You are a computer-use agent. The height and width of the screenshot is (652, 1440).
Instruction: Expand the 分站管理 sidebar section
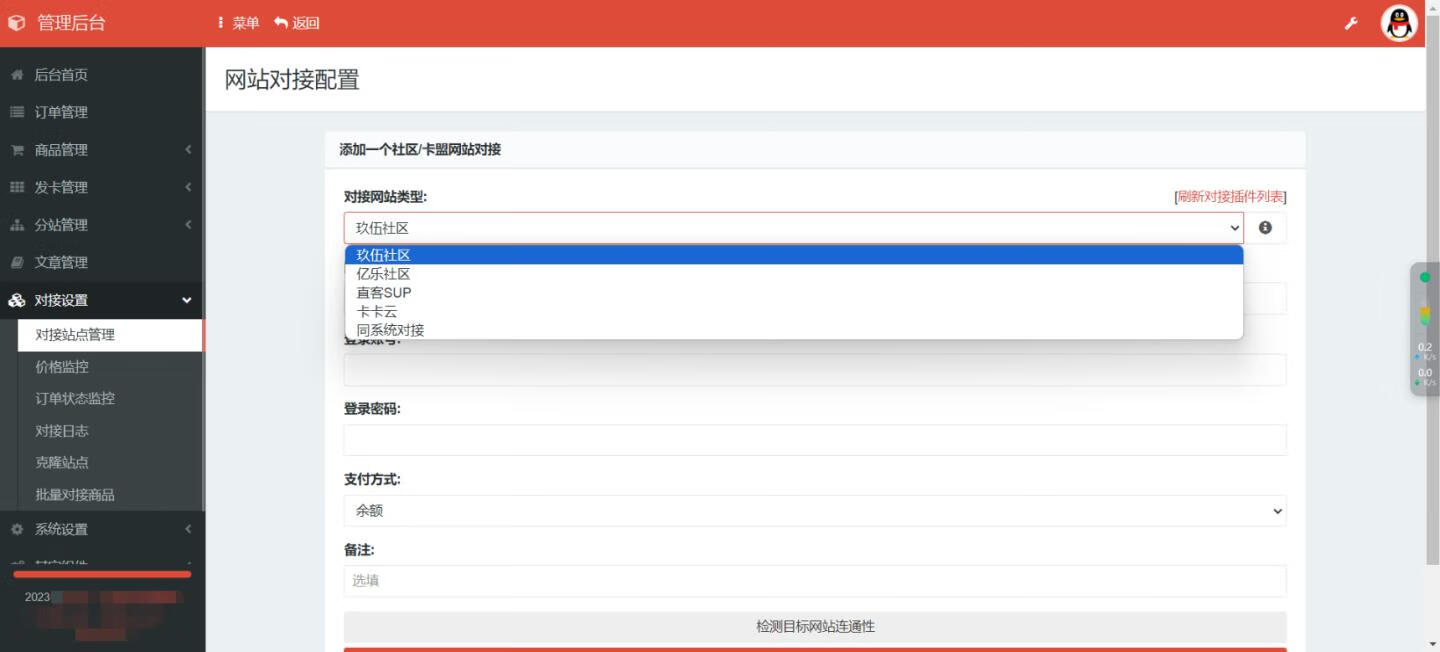click(100, 225)
